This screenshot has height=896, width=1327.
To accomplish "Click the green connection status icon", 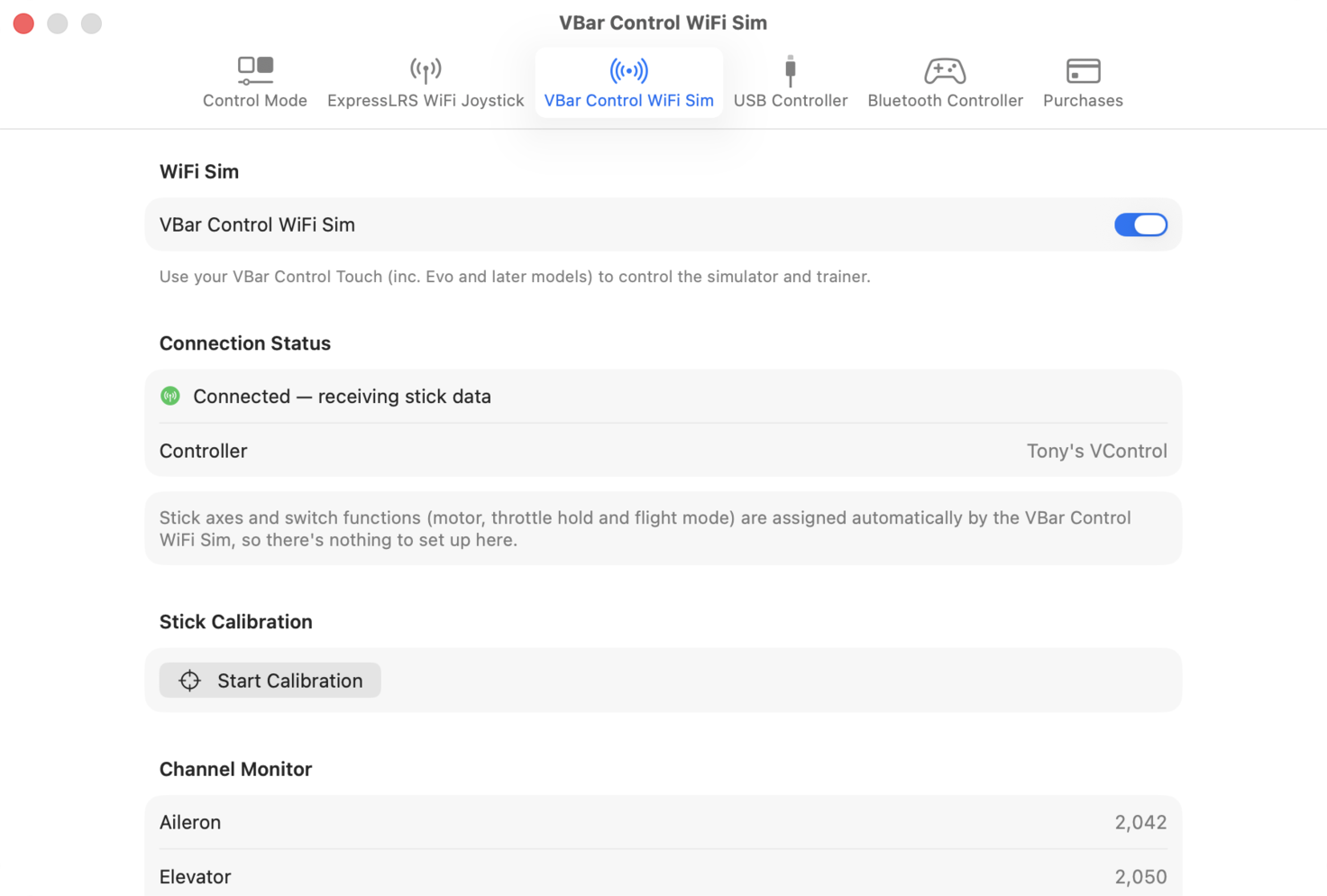I will (170, 396).
